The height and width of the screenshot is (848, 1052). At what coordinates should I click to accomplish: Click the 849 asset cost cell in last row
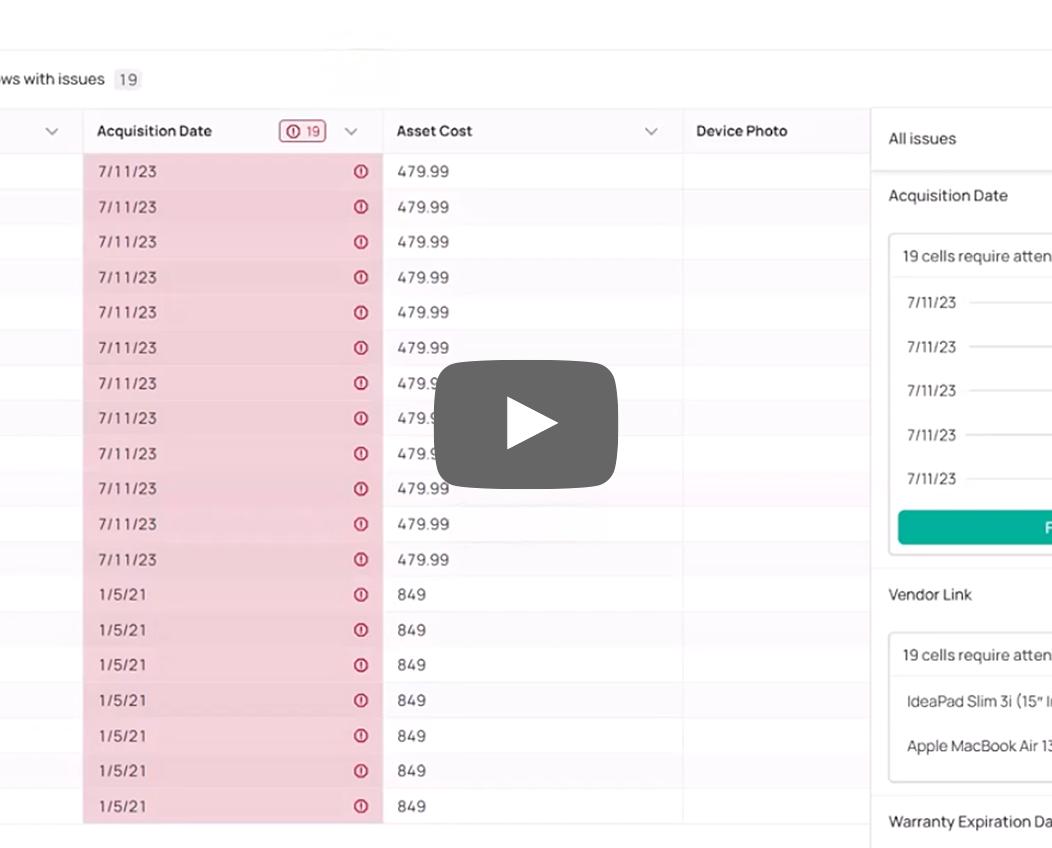pyautogui.click(x=411, y=806)
